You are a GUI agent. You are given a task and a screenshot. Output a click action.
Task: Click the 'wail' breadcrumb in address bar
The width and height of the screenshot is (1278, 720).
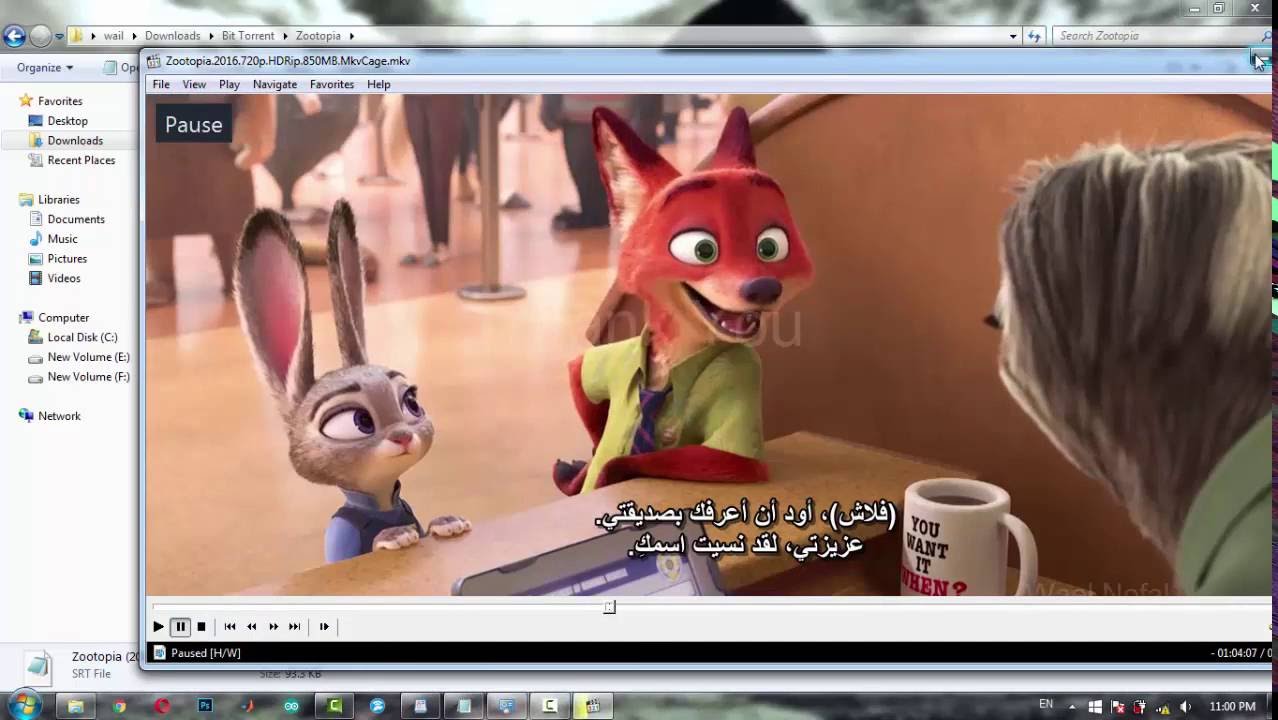click(114, 36)
